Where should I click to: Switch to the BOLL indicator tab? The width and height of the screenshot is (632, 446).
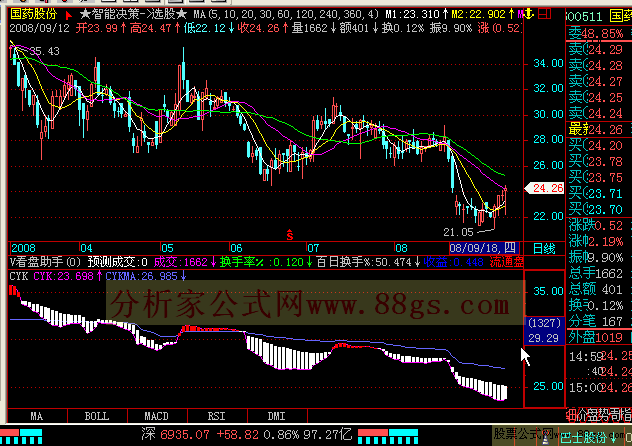pos(97,416)
